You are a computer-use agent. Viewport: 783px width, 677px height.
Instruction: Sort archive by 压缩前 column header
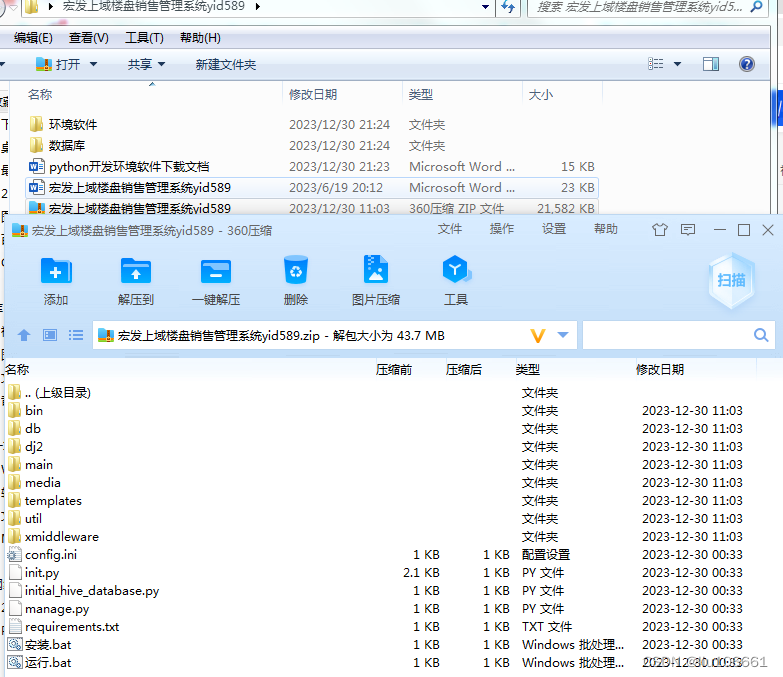pyautogui.click(x=394, y=369)
